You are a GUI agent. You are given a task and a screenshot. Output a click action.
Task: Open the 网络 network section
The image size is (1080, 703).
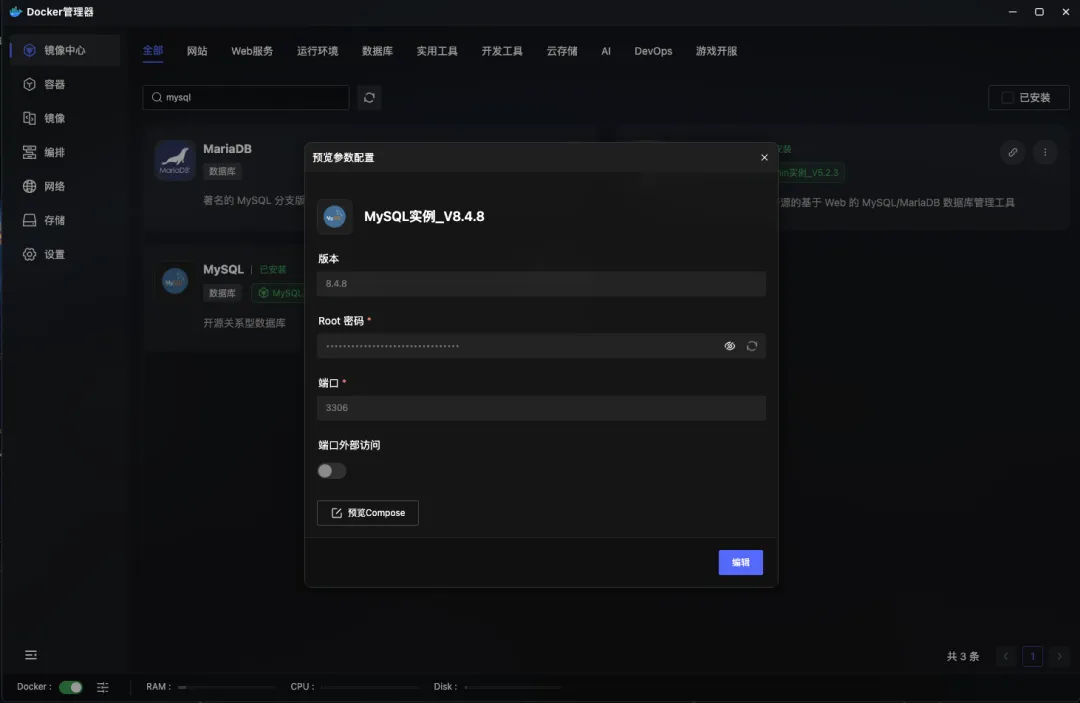(65, 186)
